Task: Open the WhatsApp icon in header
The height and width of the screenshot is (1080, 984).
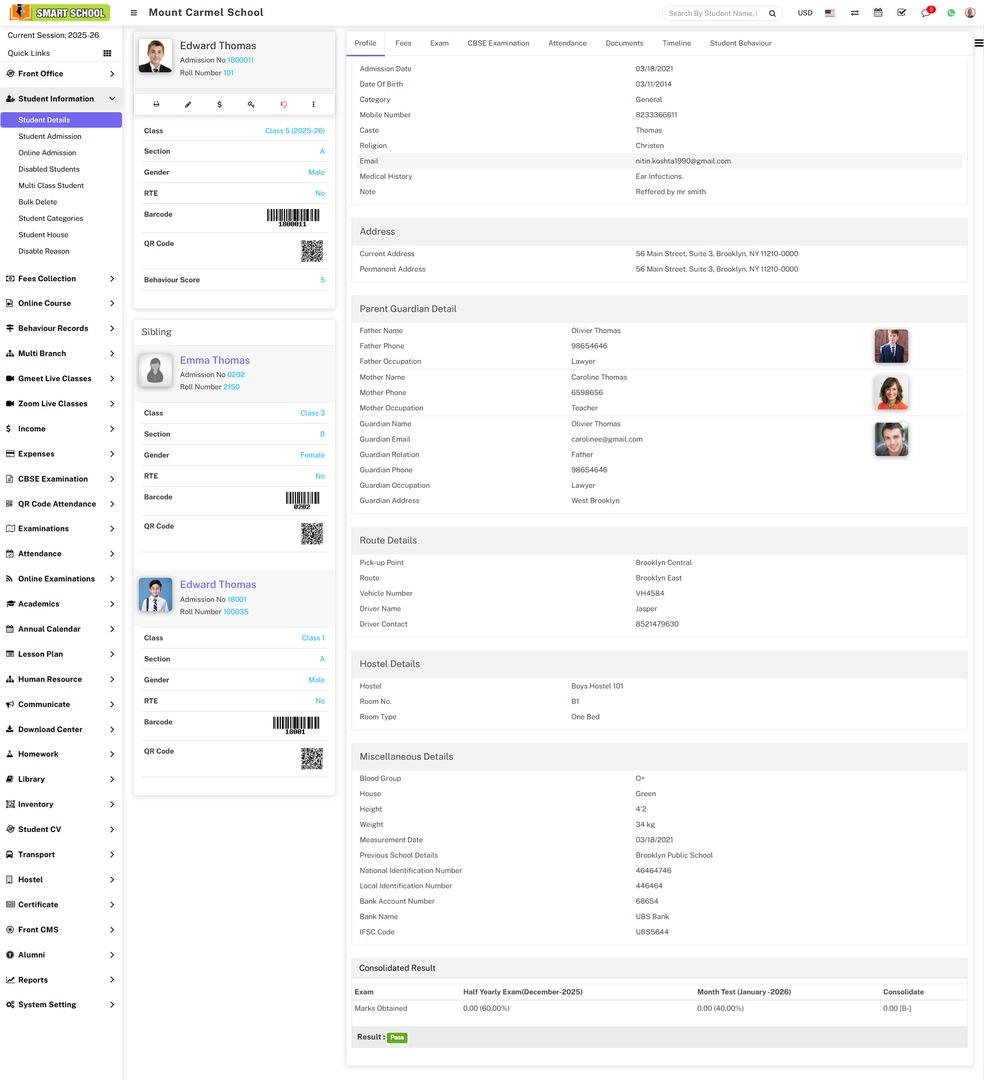Action: point(951,13)
